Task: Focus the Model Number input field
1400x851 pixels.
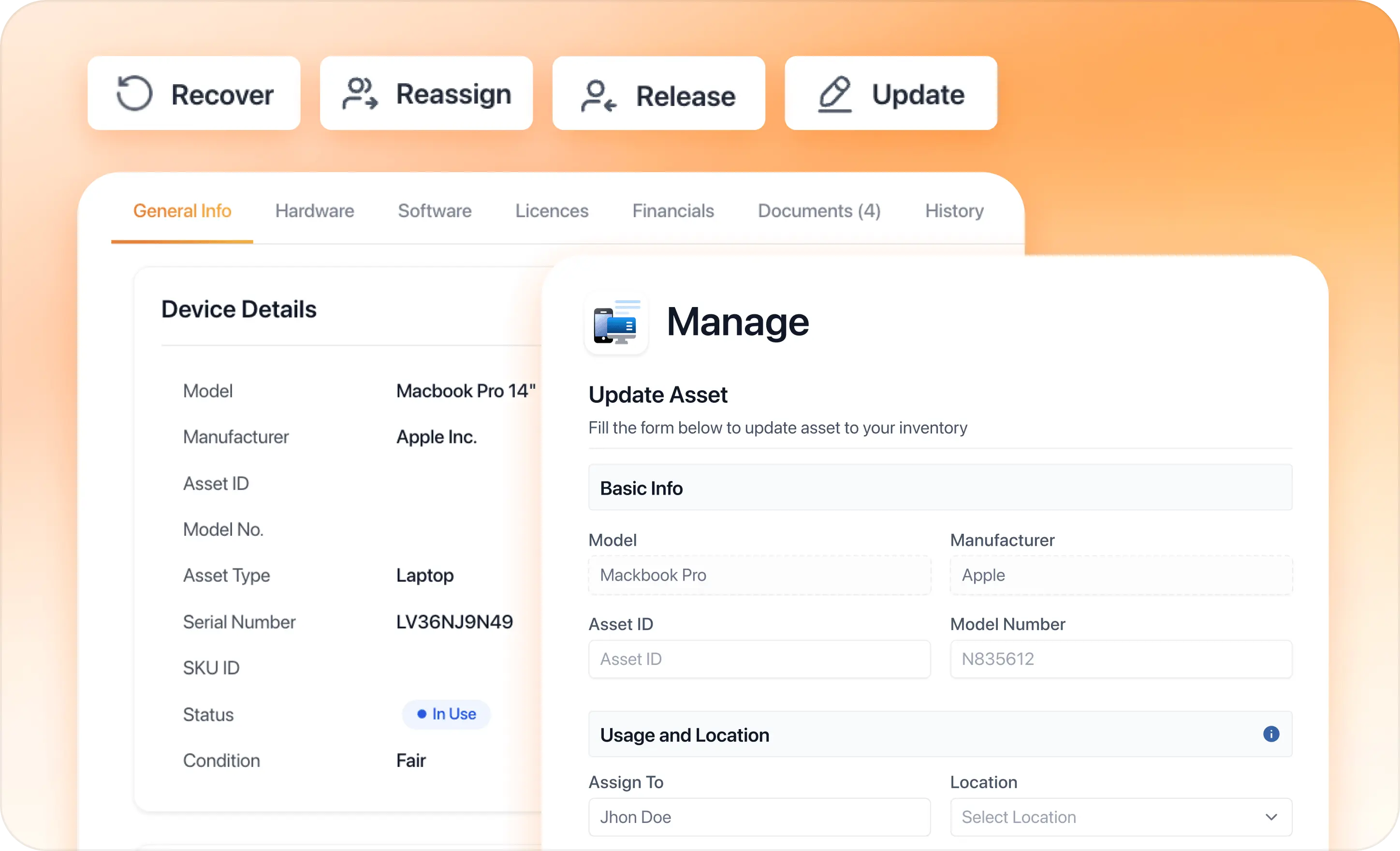Action: 1121,659
